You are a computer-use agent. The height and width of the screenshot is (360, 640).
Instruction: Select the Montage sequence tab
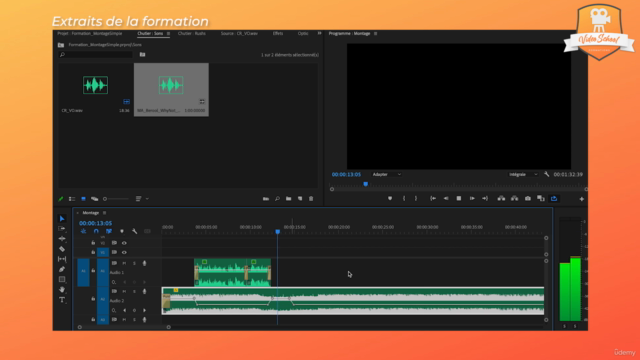tap(91, 213)
